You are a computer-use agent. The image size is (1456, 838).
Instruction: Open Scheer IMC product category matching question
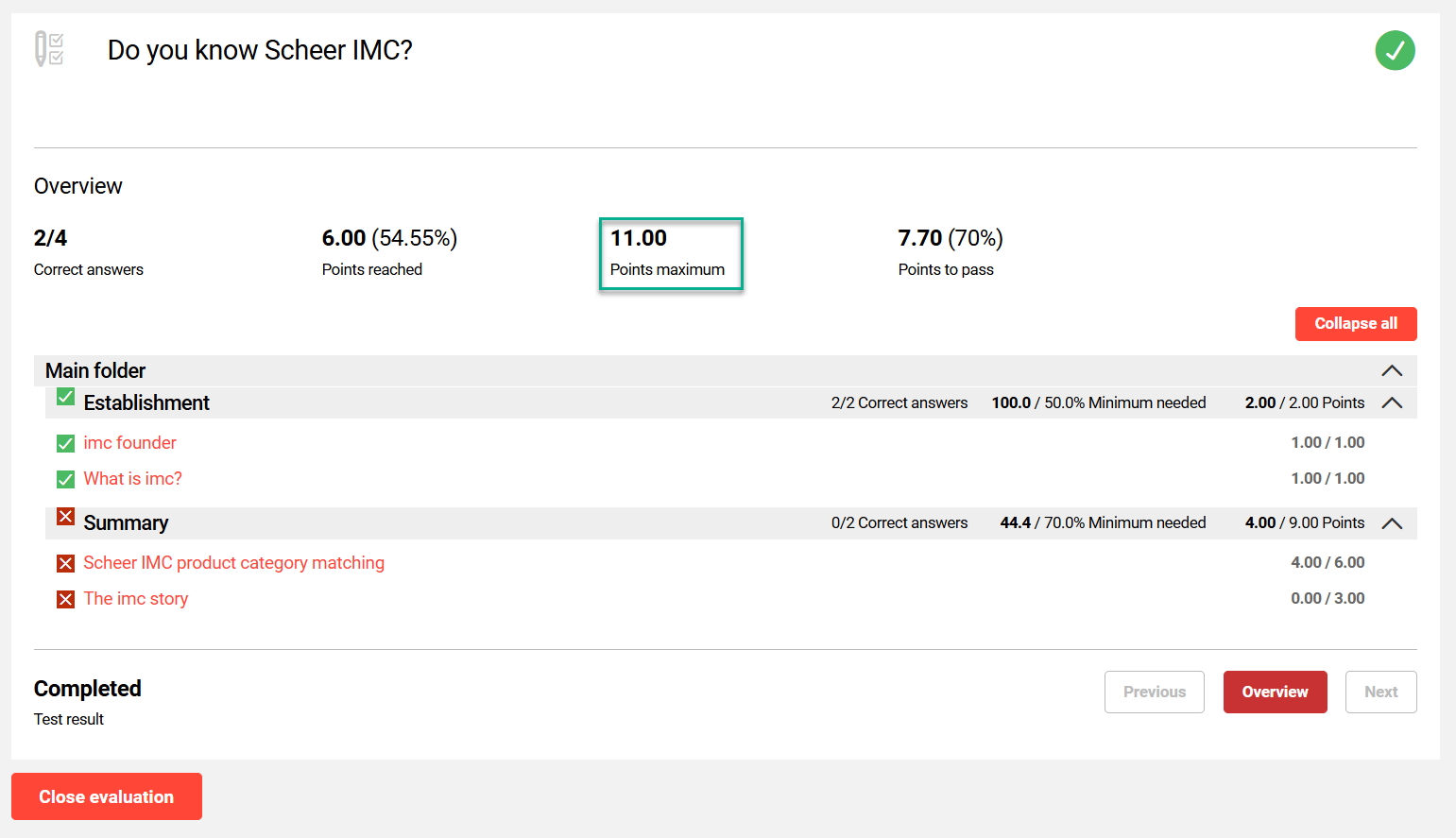pos(234,562)
